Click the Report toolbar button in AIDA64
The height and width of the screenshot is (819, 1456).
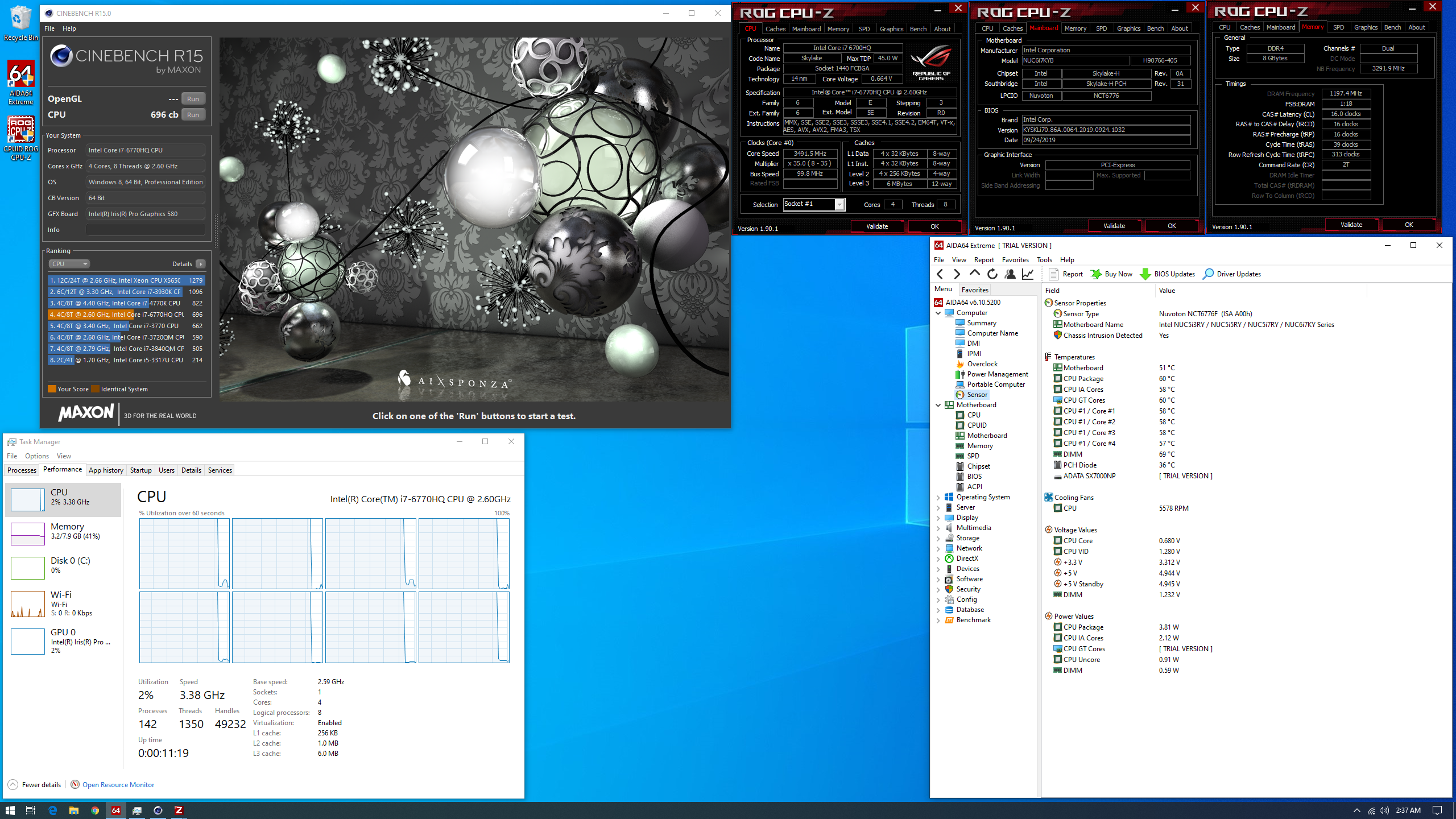pos(1066,274)
